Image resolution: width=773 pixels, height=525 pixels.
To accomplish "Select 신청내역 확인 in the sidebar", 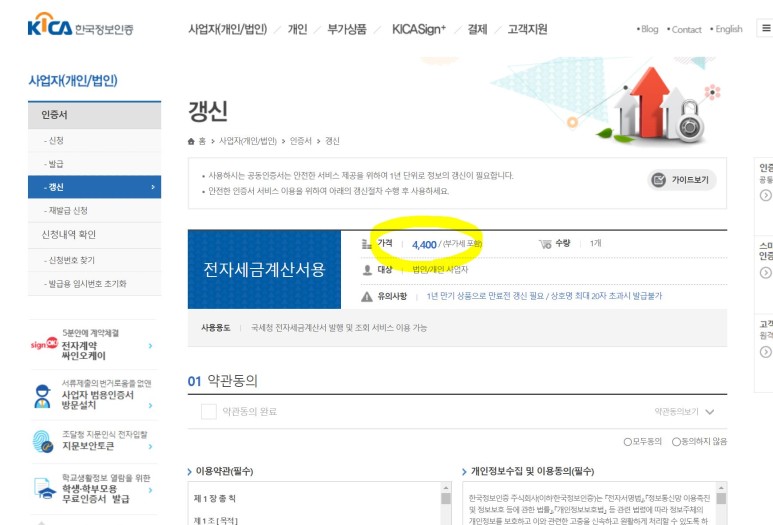I will (x=94, y=235).
